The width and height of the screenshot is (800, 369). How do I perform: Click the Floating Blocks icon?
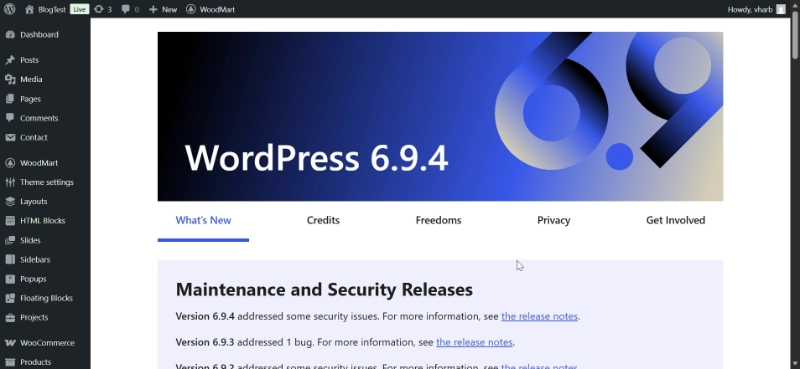[10, 298]
